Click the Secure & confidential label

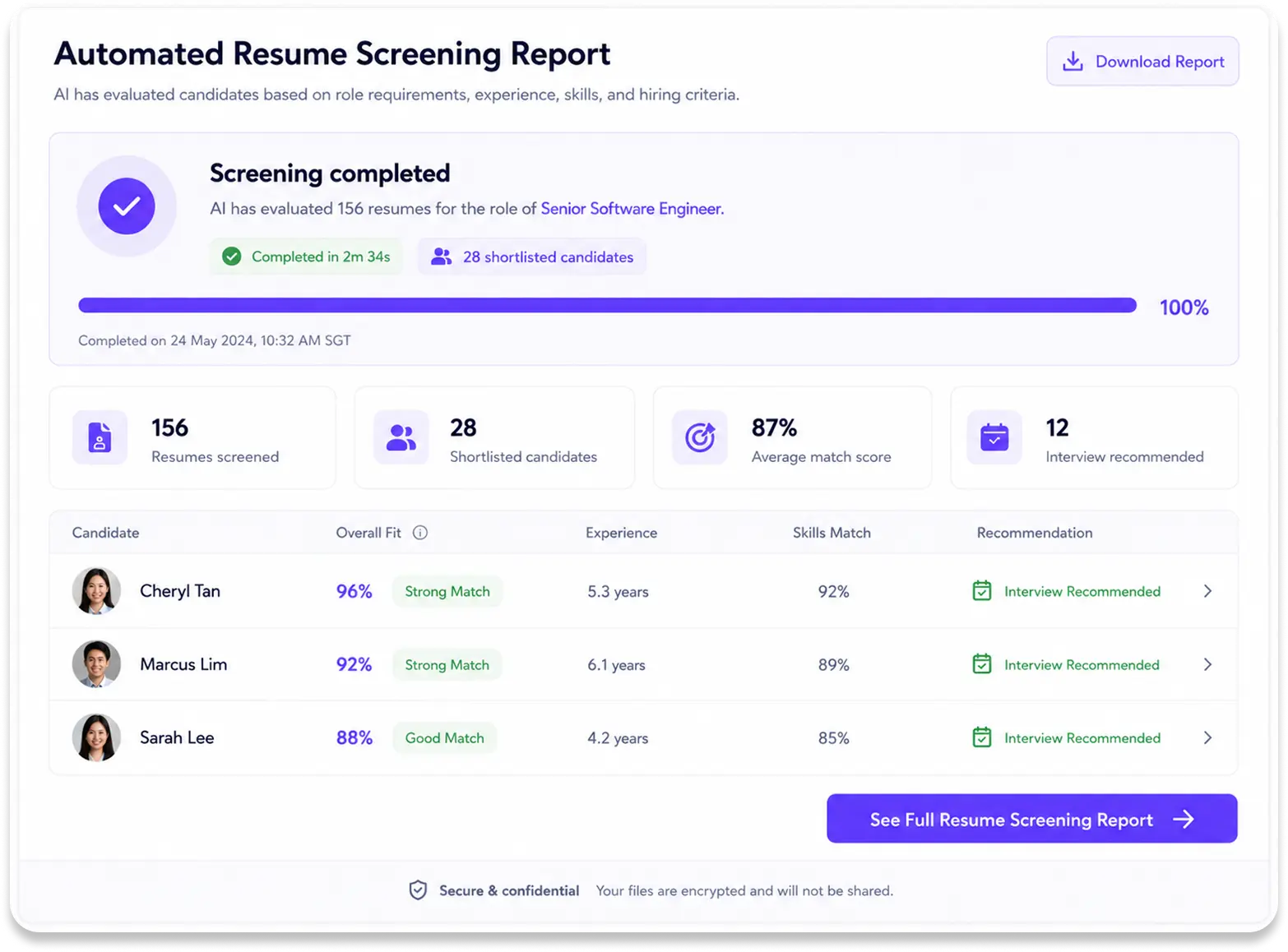509,890
